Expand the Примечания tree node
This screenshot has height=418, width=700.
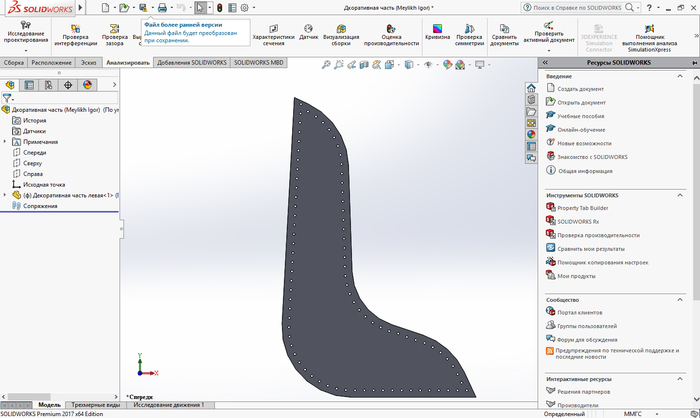(x=5, y=142)
